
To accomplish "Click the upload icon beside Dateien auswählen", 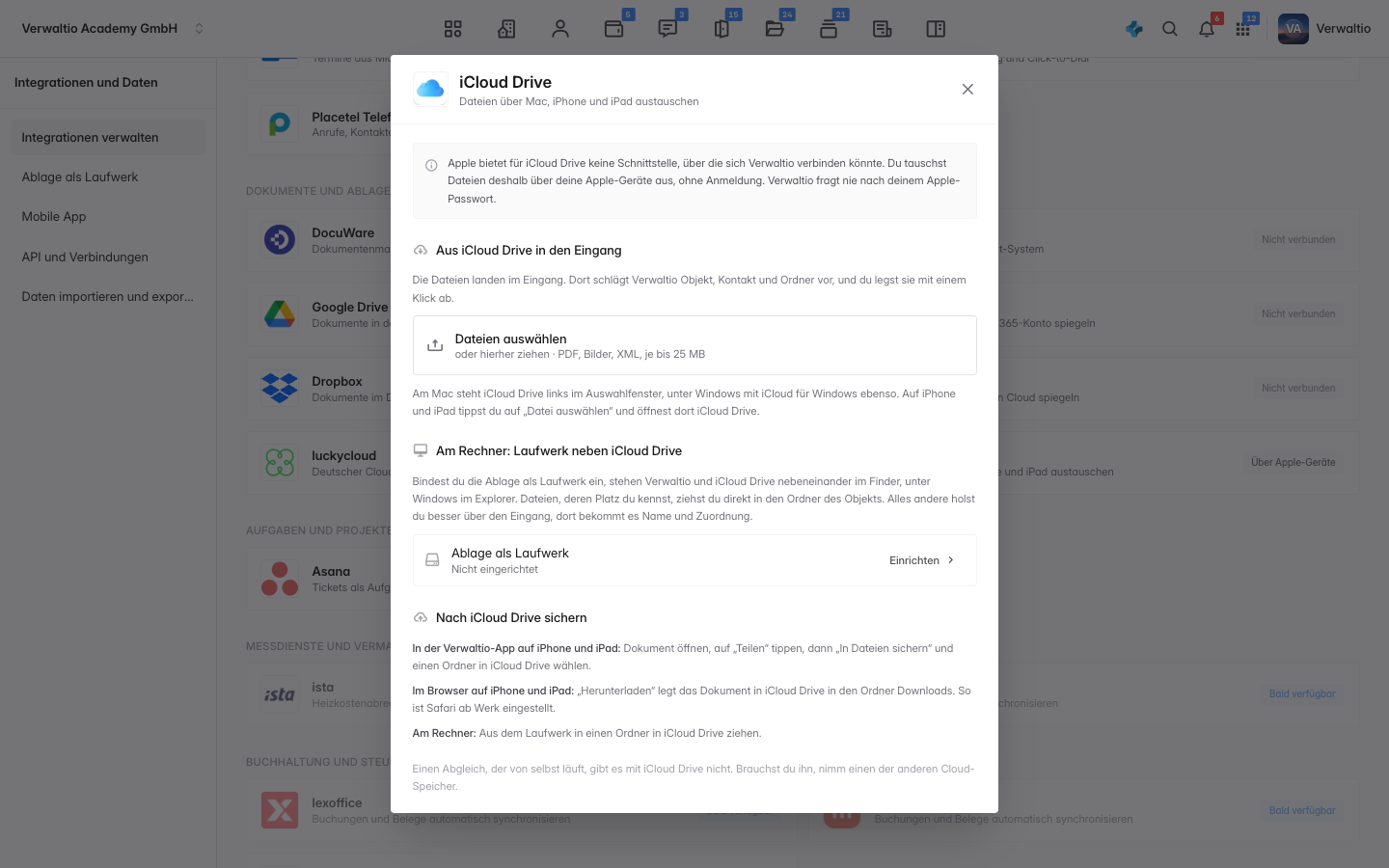I will coord(435,345).
